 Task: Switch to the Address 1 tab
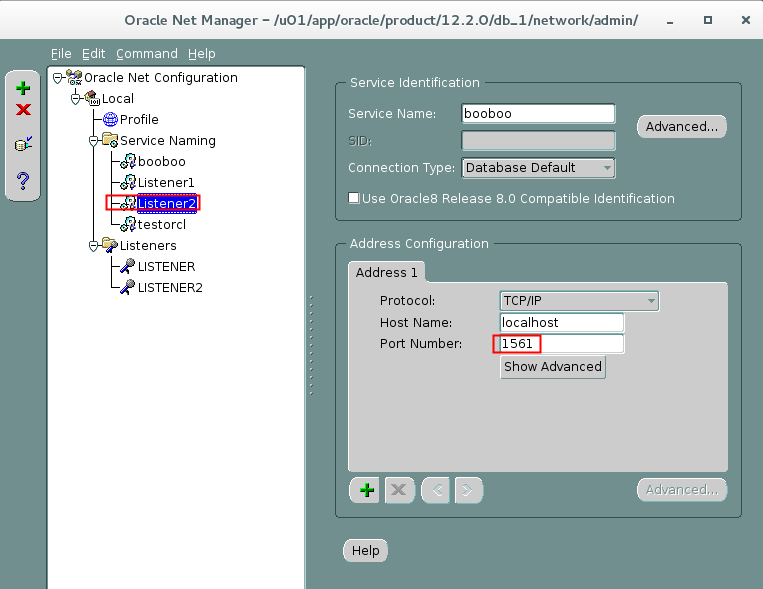point(387,272)
